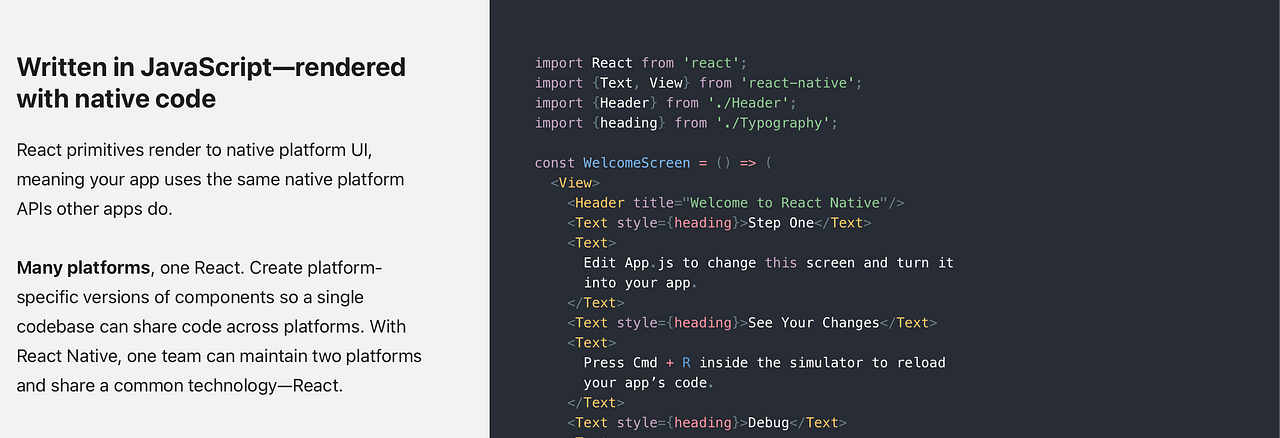Viewport: 1280px width, 438px height.
Task: Click the "Edit App.js to change this screen" line
Action: pos(769,262)
